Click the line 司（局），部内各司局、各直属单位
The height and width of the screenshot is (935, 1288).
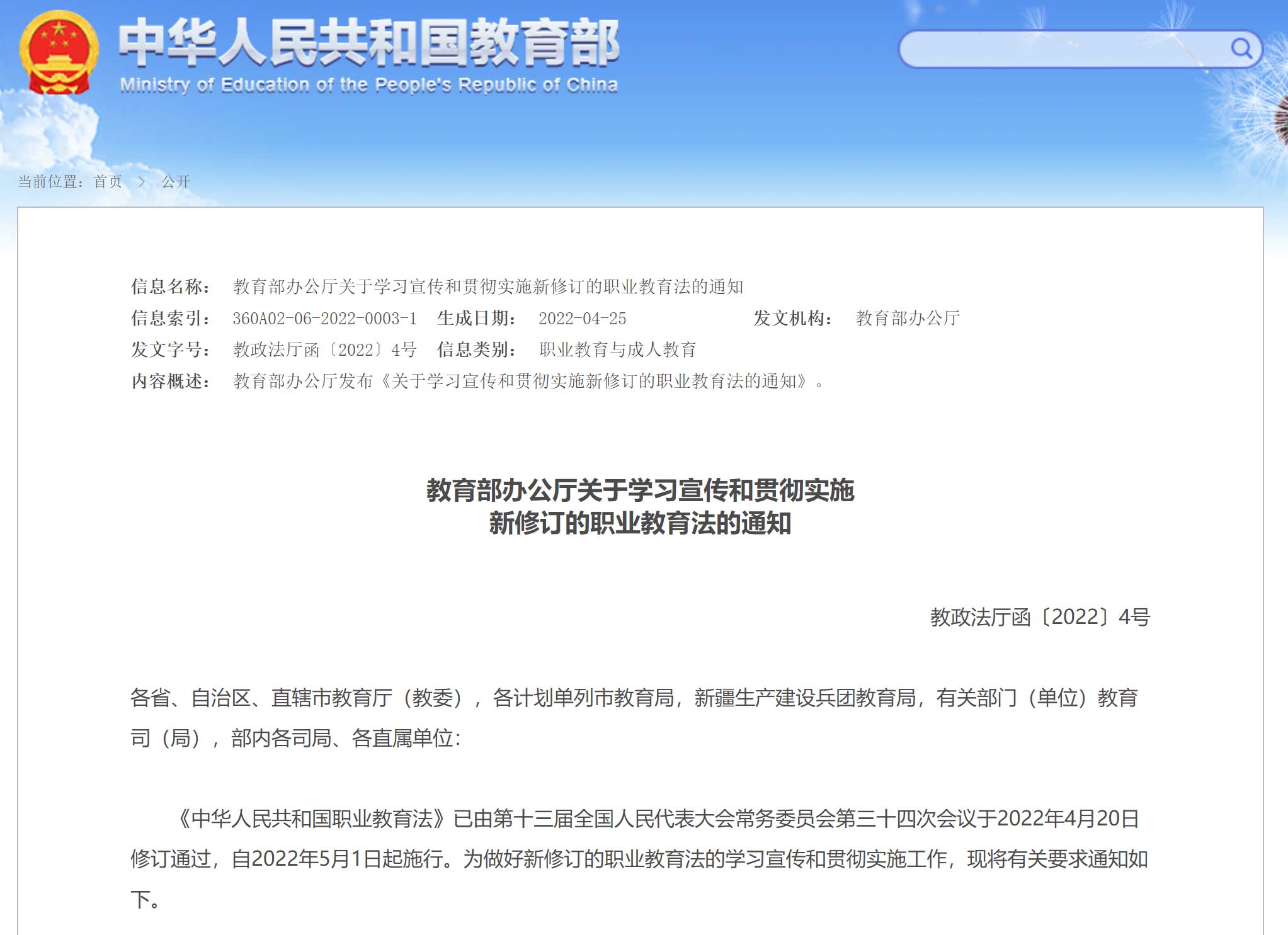point(295,738)
